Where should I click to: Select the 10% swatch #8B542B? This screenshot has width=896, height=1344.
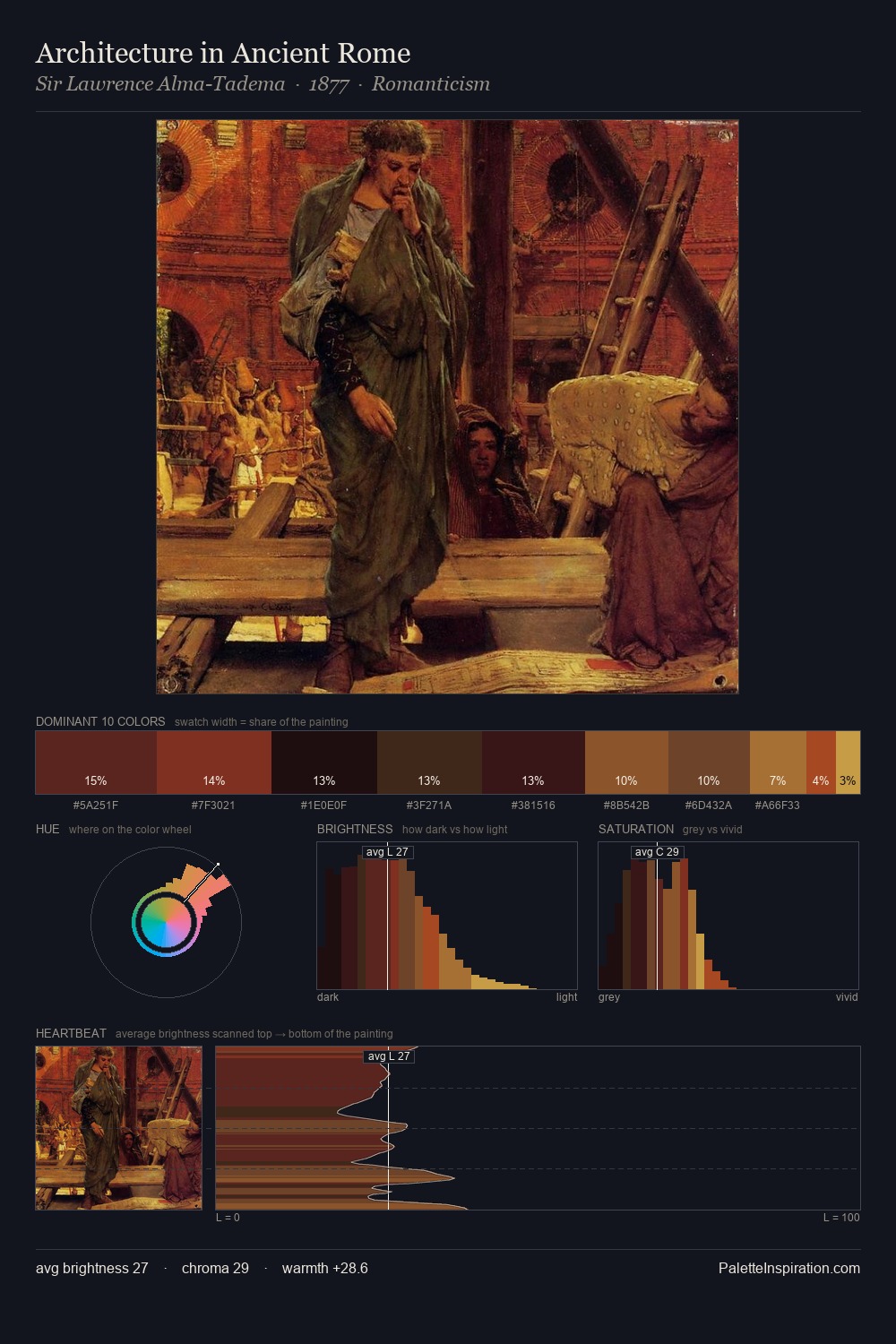[x=626, y=762]
